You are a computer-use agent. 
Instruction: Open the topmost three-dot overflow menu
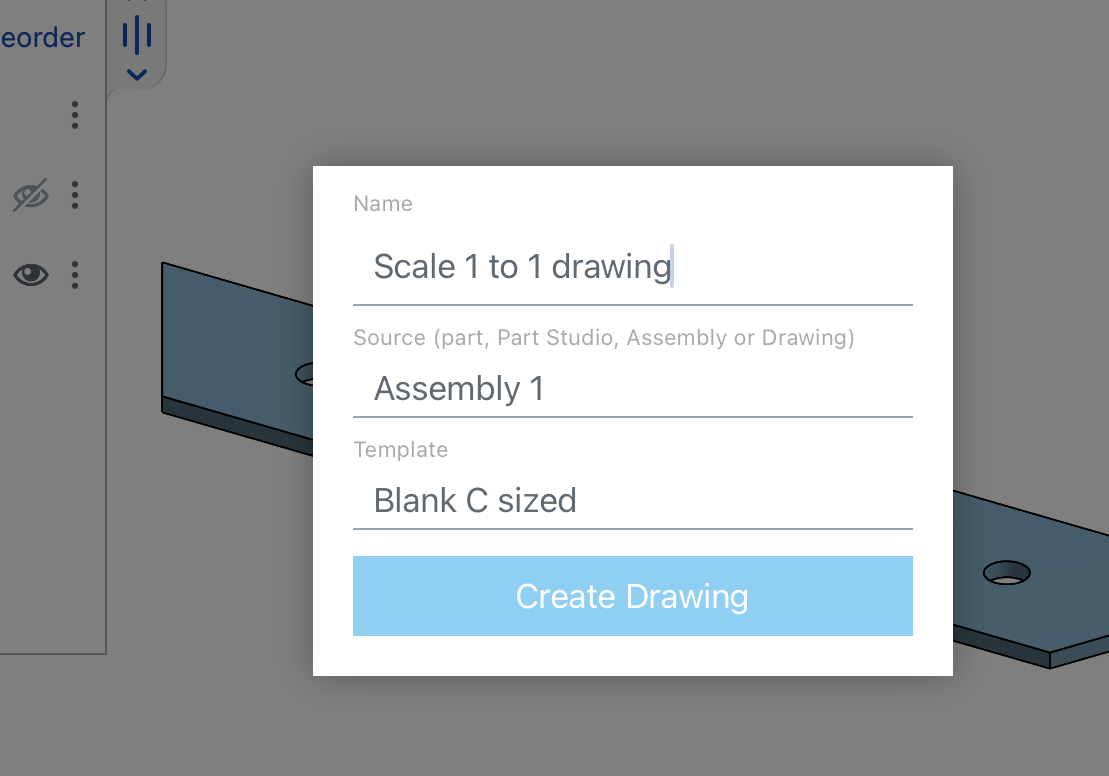click(x=75, y=115)
